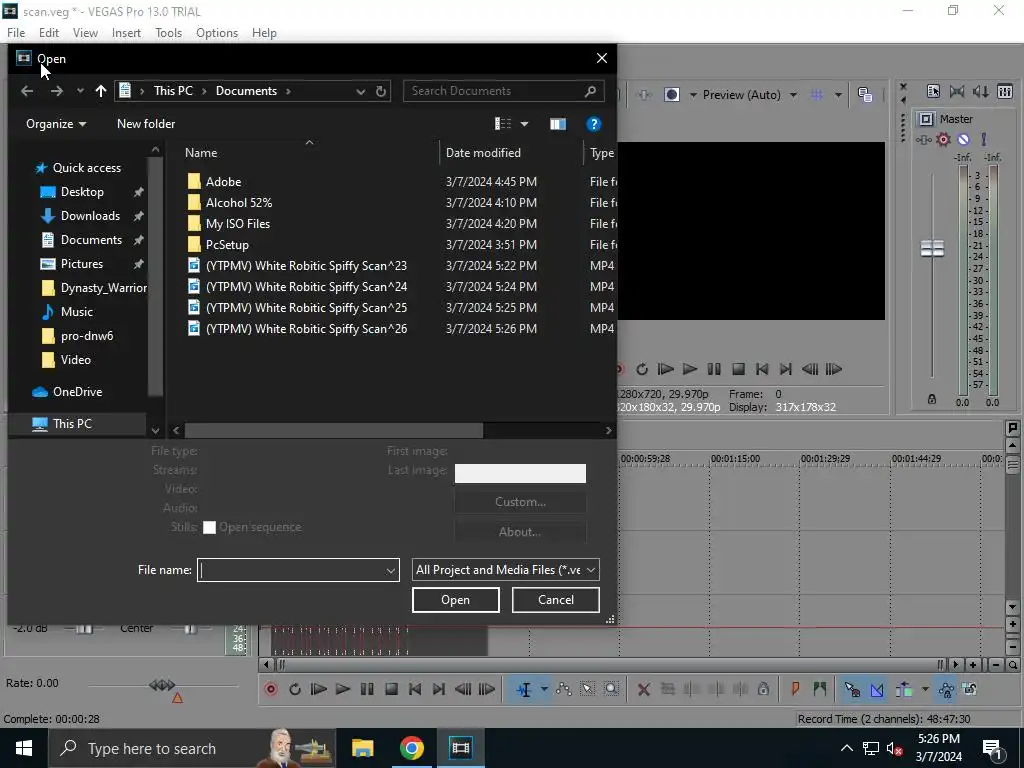Click the Downmix Output icon in the Master Bus panel
This screenshot has height=768, width=1024.
957,91
